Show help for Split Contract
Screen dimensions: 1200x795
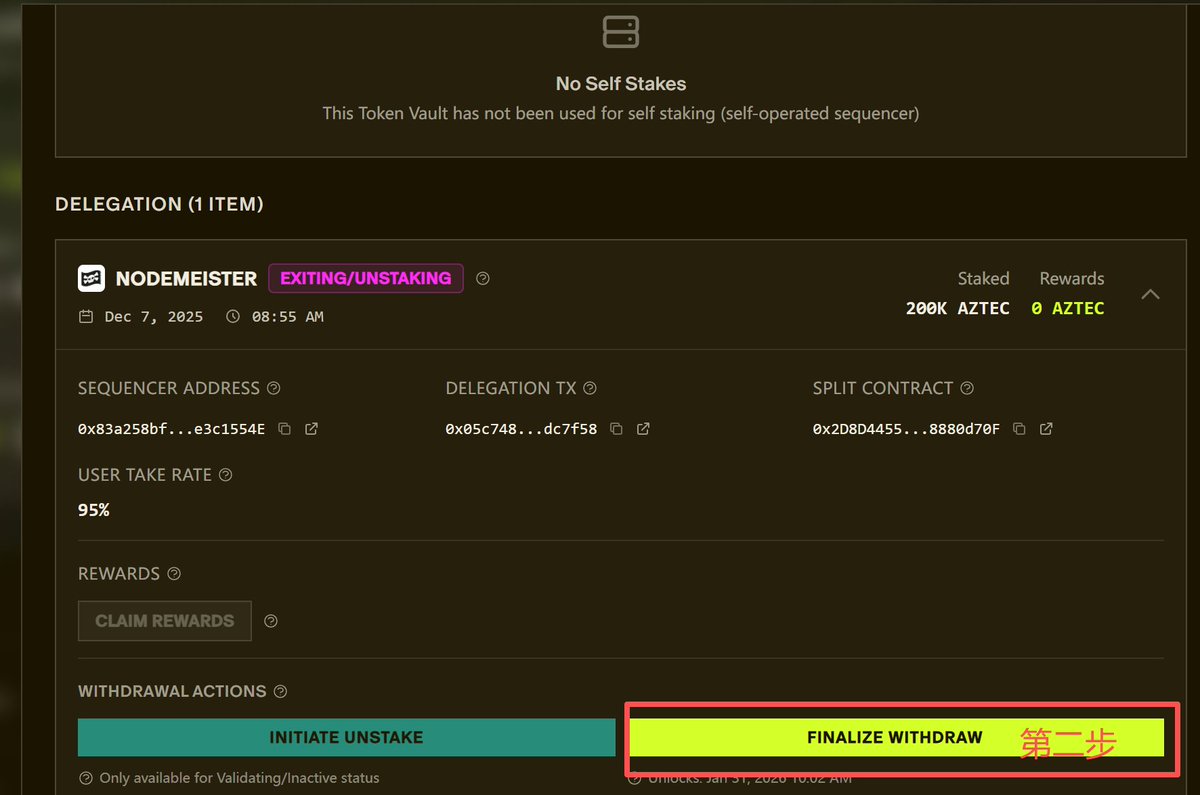(x=967, y=388)
